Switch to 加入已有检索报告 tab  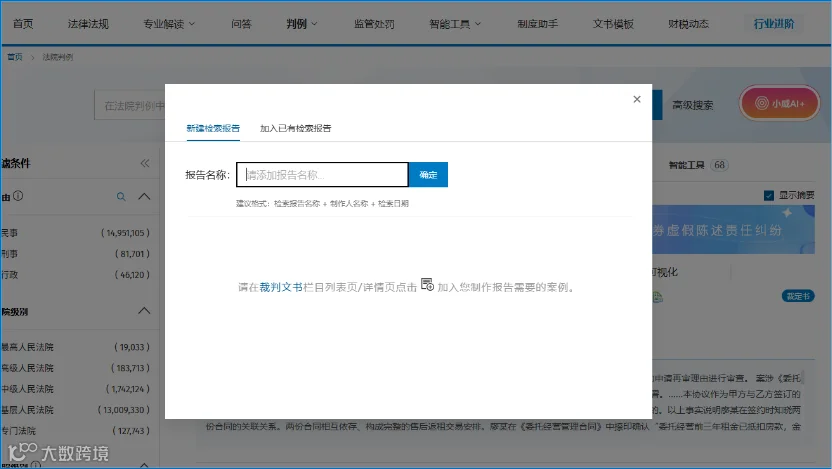pyautogui.click(x=296, y=128)
